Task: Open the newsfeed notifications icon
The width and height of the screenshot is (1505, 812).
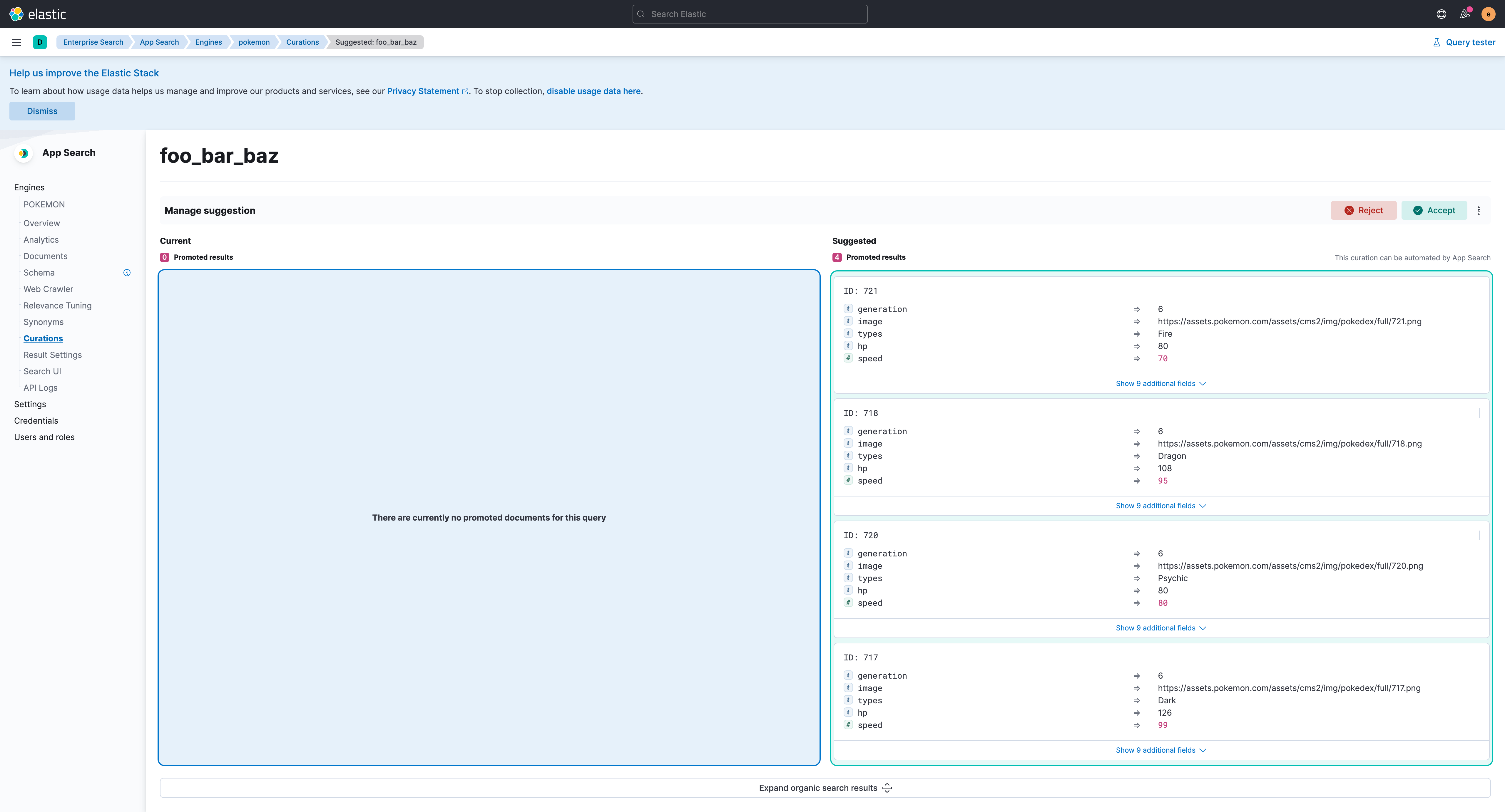Action: tap(1464, 14)
